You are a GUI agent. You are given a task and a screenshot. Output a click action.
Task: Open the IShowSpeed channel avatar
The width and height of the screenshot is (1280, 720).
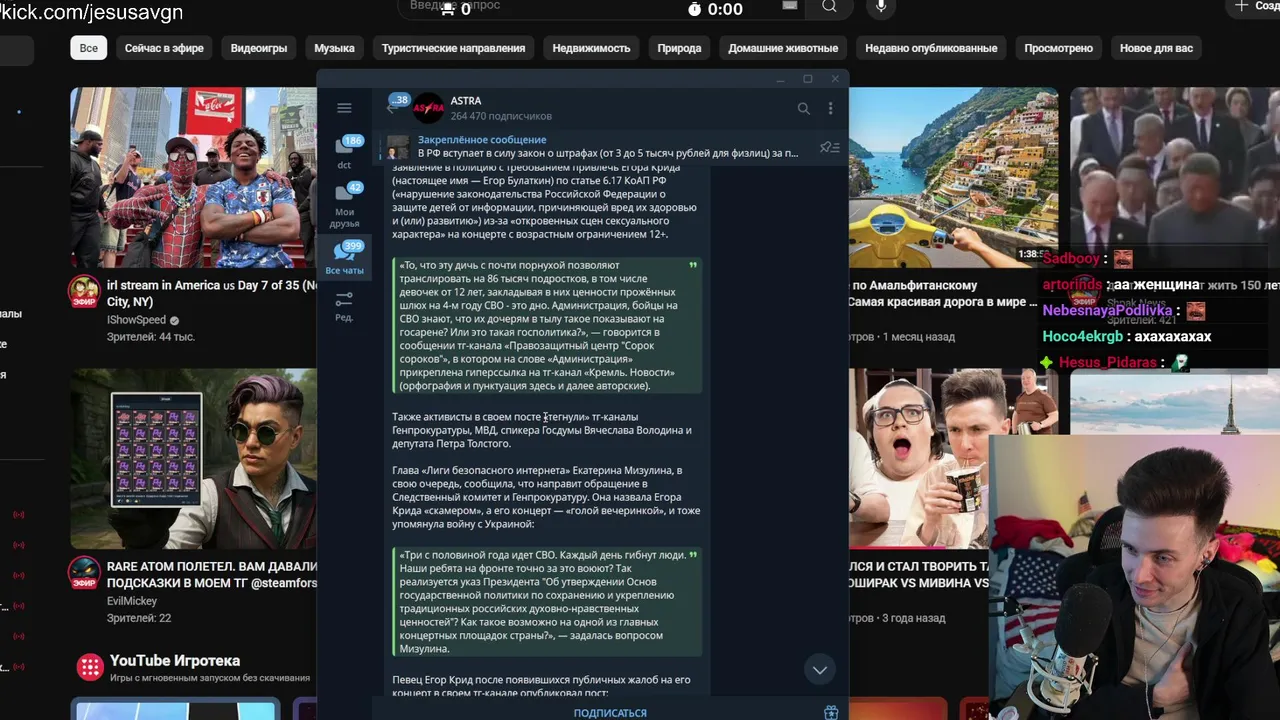click(84, 293)
